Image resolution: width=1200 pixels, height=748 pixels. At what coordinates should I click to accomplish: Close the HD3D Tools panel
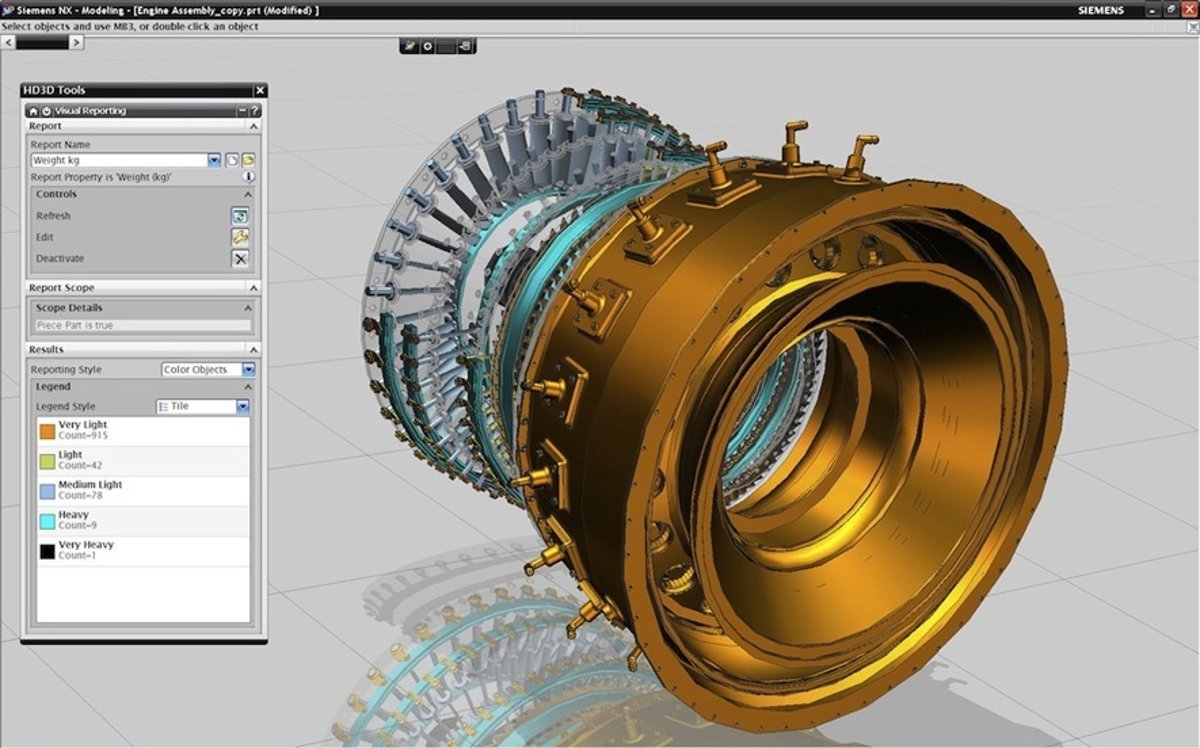point(260,91)
